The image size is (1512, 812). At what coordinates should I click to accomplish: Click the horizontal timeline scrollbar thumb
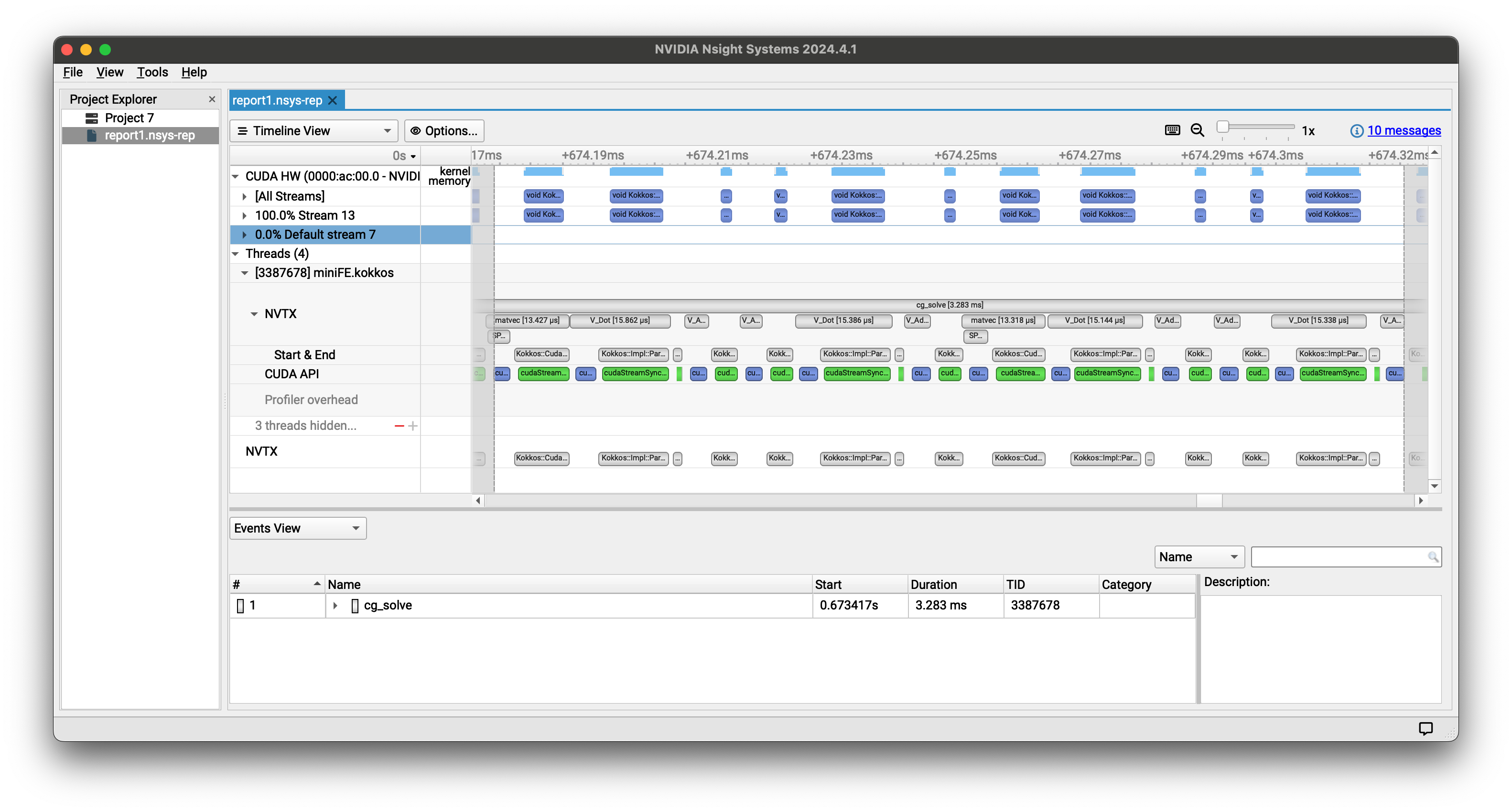1209,501
